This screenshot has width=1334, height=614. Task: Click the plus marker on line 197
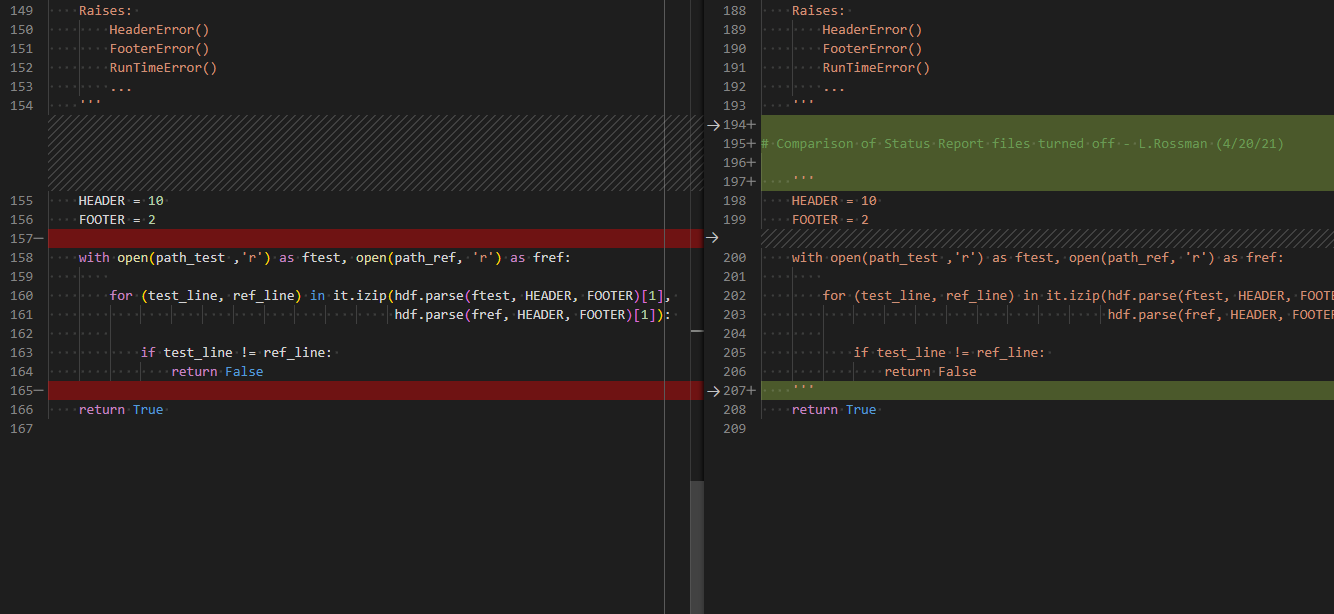751,182
